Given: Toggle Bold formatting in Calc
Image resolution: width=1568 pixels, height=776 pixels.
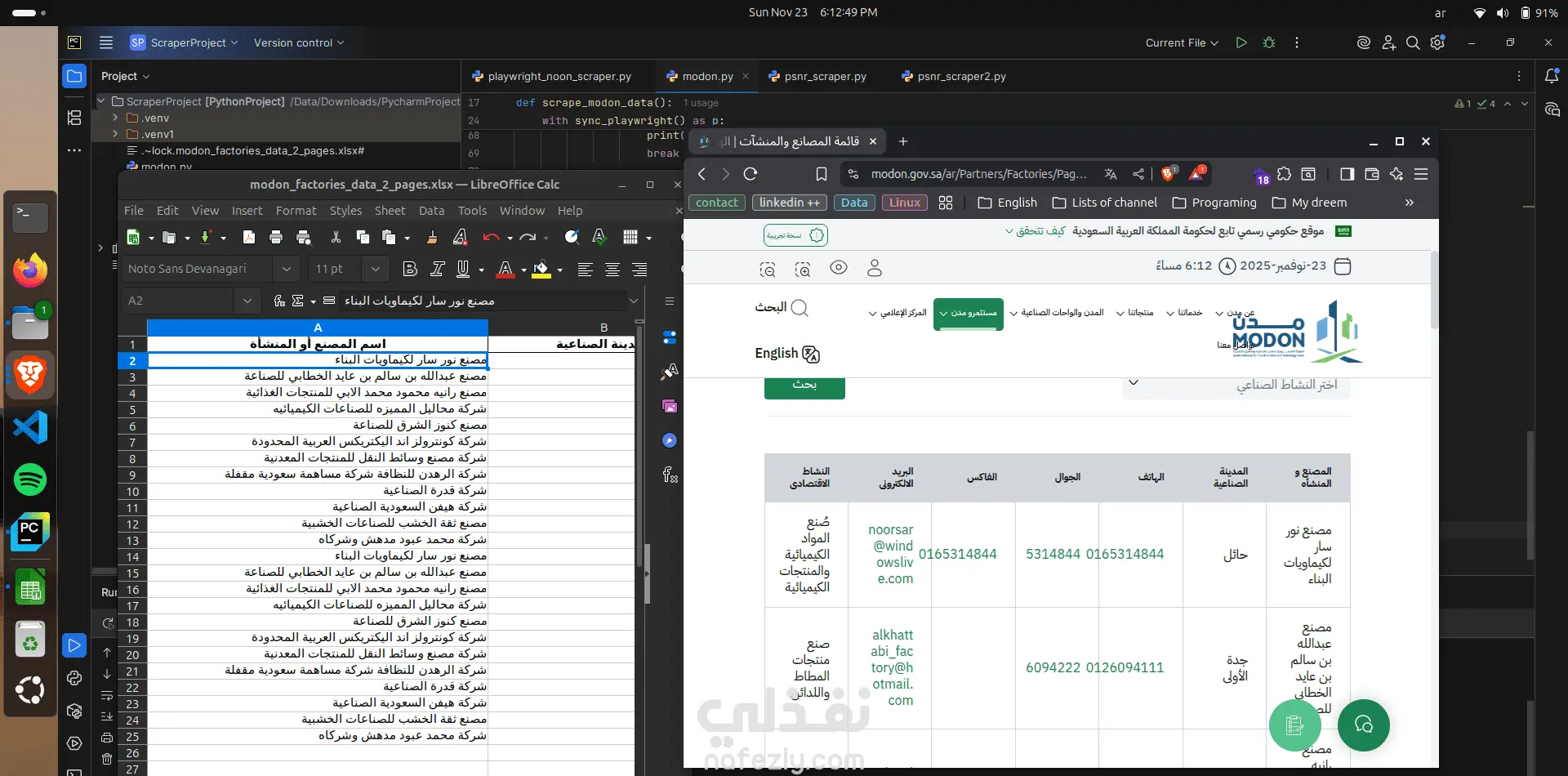Looking at the screenshot, I should tap(410, 269).
